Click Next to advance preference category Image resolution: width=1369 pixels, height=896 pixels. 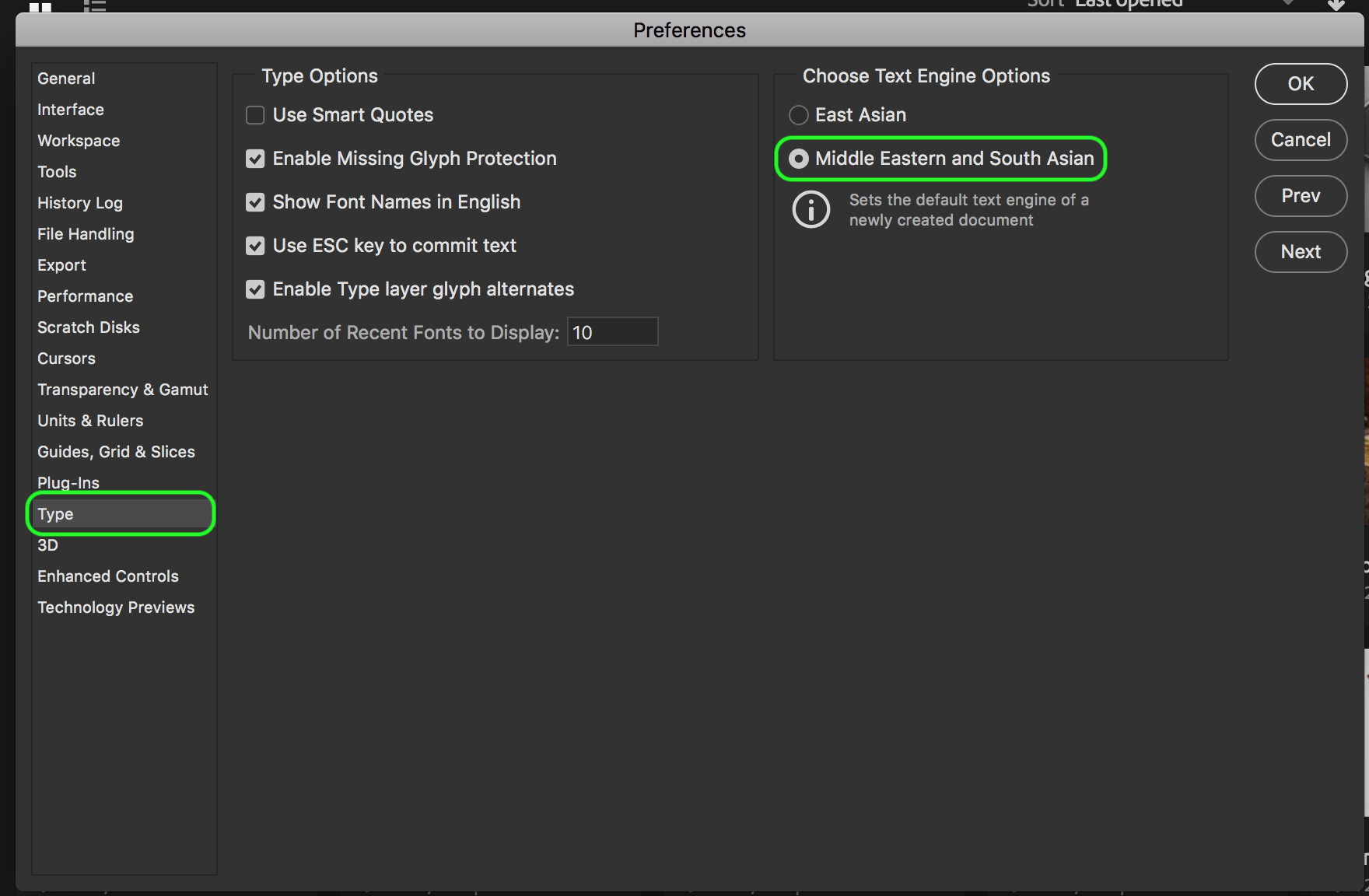coord(1301,252)
